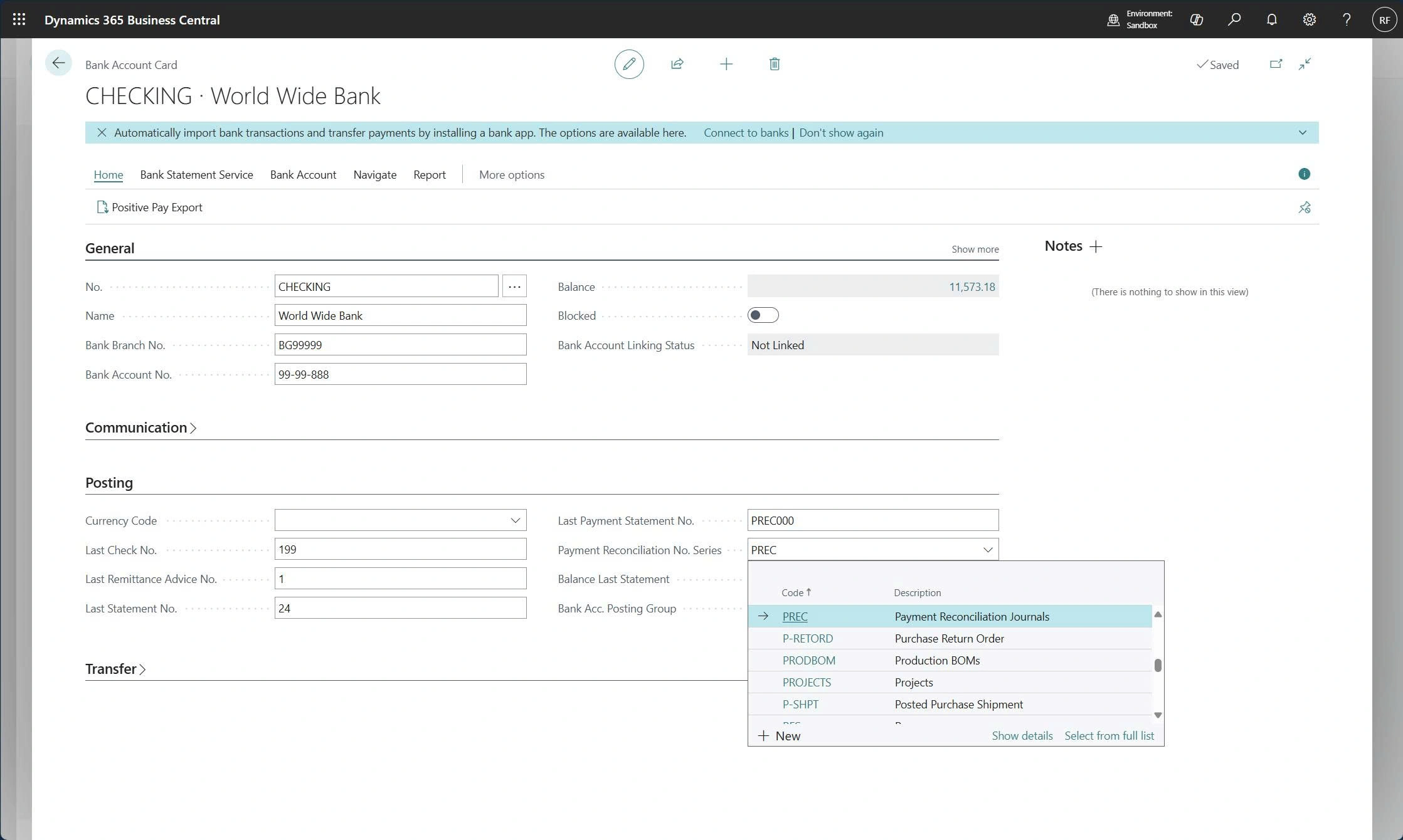1403x840 pixels.
Task: Toggle the Blocked switch
Action: click(763, 315)
